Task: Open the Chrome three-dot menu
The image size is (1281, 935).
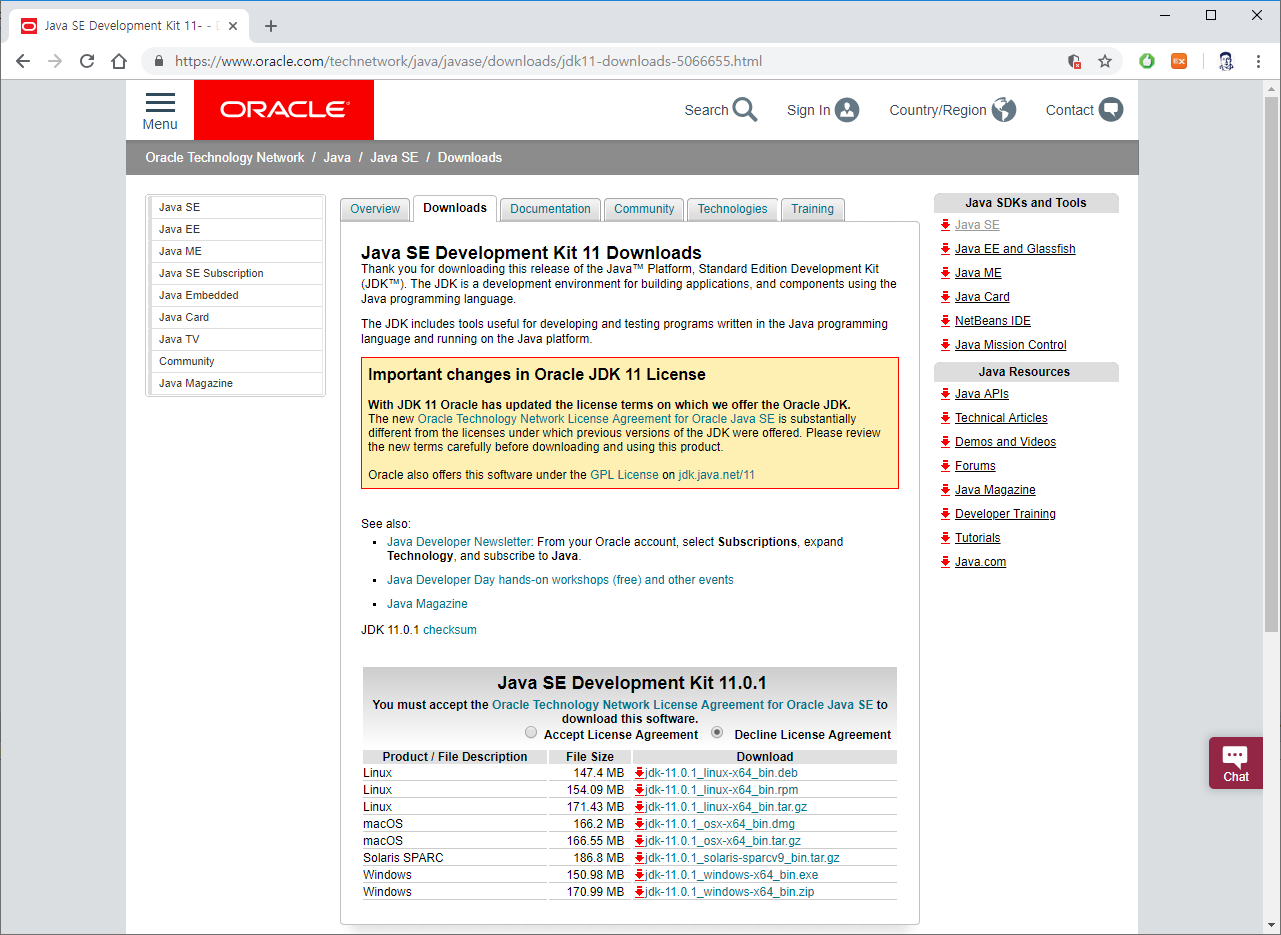Action: (x=1258, y=61)
